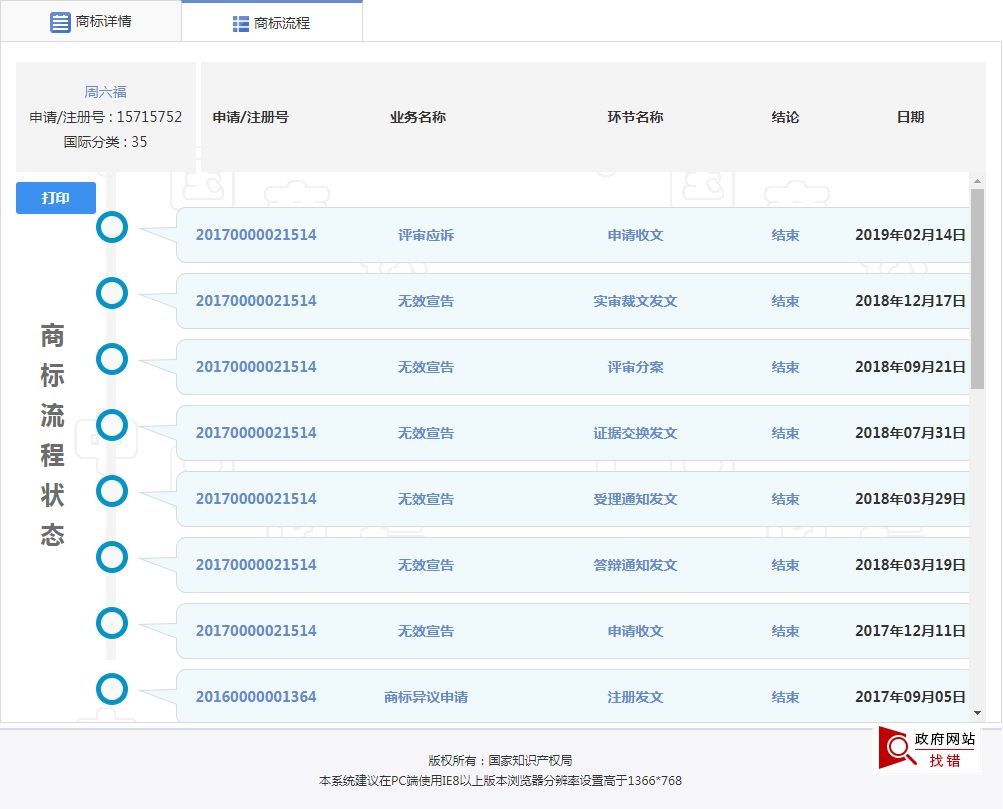Click 评审应诉 in the first row

pos(425,235)
